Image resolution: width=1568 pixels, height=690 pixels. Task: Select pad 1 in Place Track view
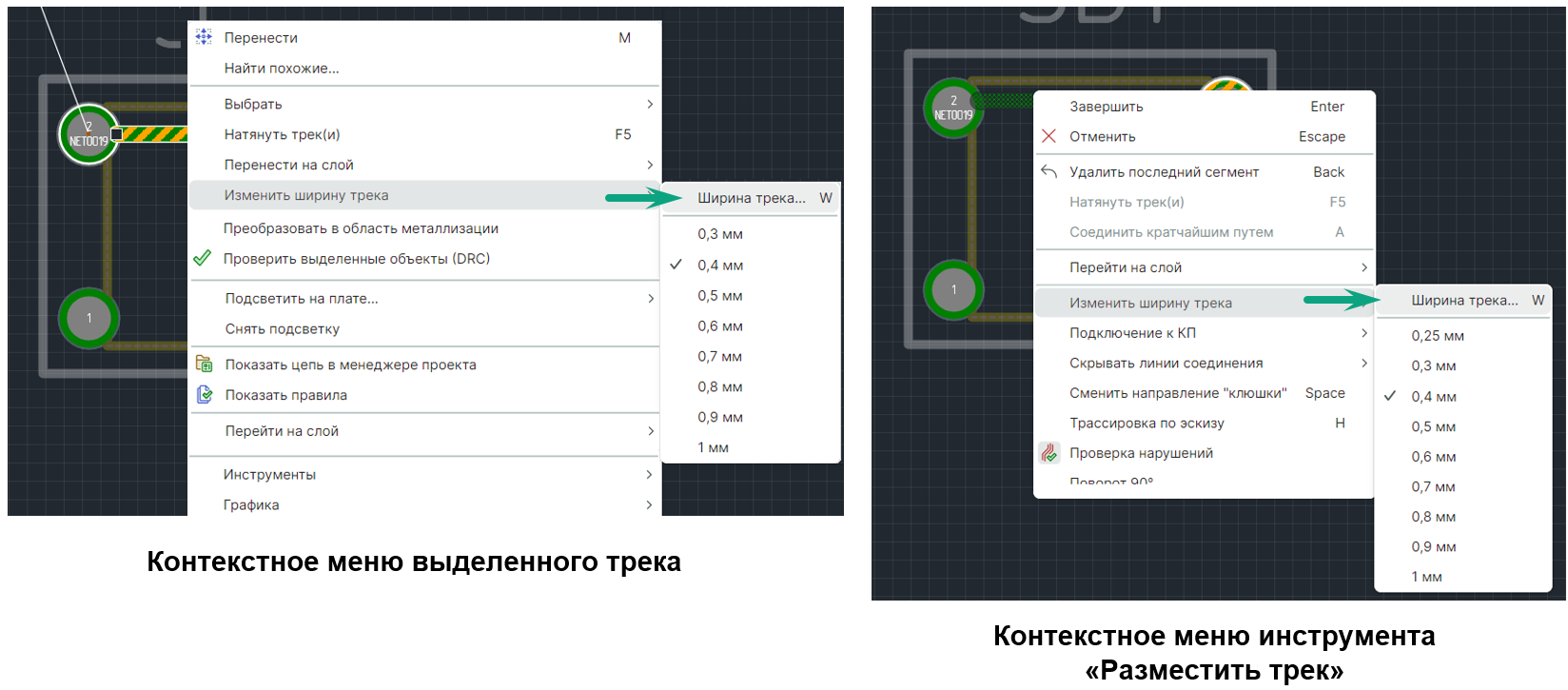click(x=953, y=289)
